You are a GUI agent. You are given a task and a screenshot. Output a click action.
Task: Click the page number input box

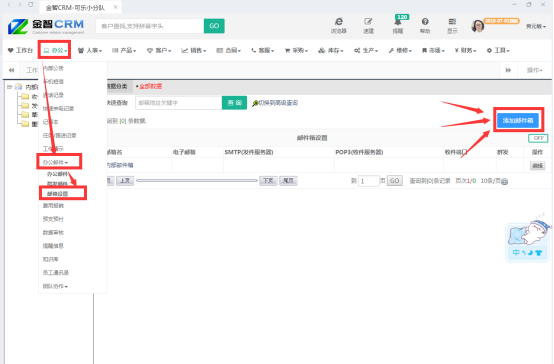[369, 181]
